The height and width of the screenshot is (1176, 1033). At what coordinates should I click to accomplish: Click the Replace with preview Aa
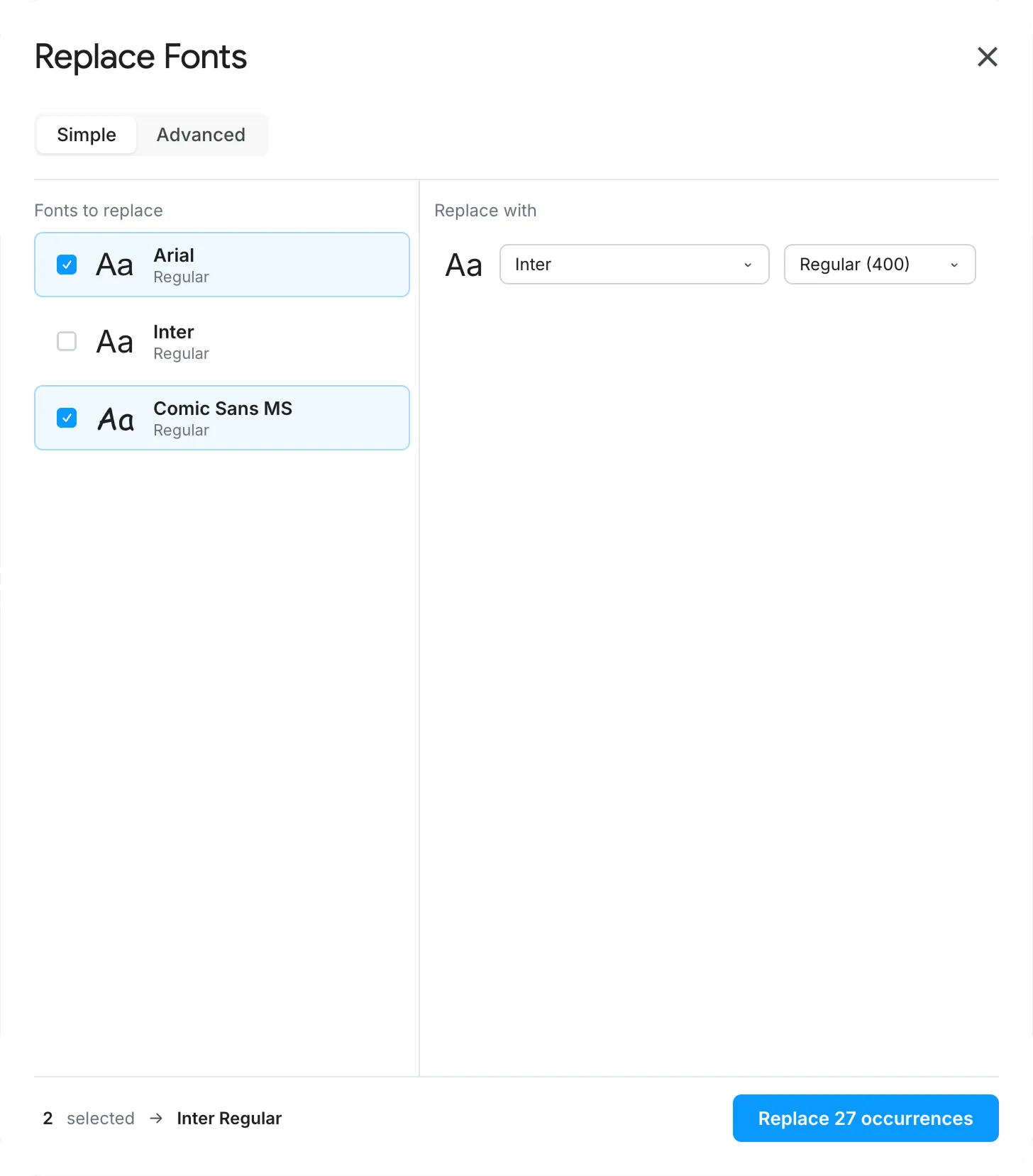tap(463, 265)
